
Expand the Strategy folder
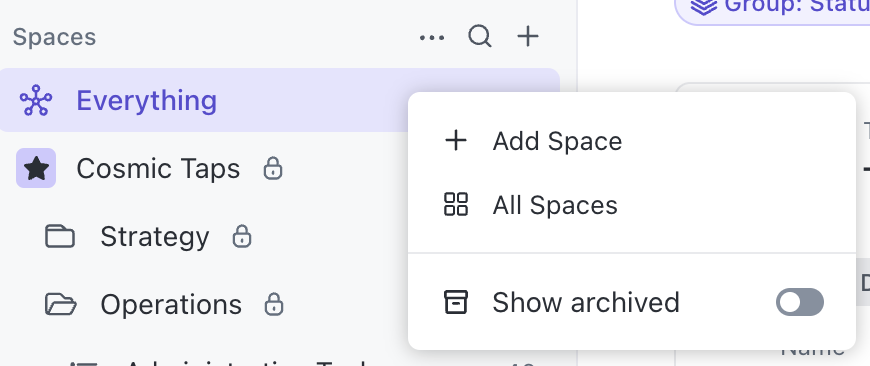[60, 236]
